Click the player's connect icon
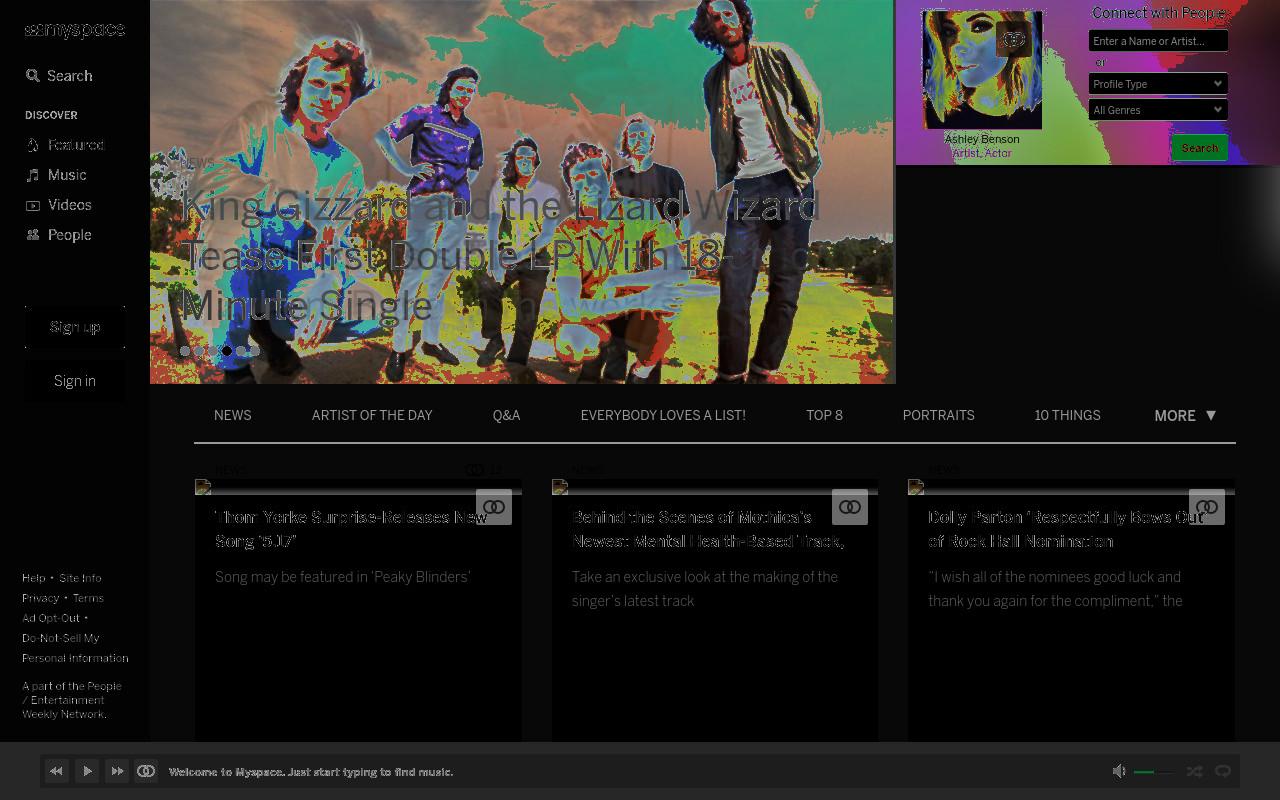1280x800 pixels. (146, 771)
